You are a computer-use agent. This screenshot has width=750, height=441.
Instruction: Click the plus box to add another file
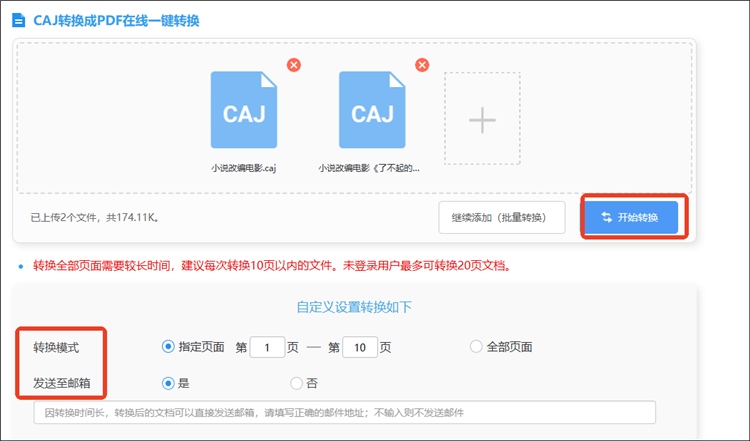[482, 119]
